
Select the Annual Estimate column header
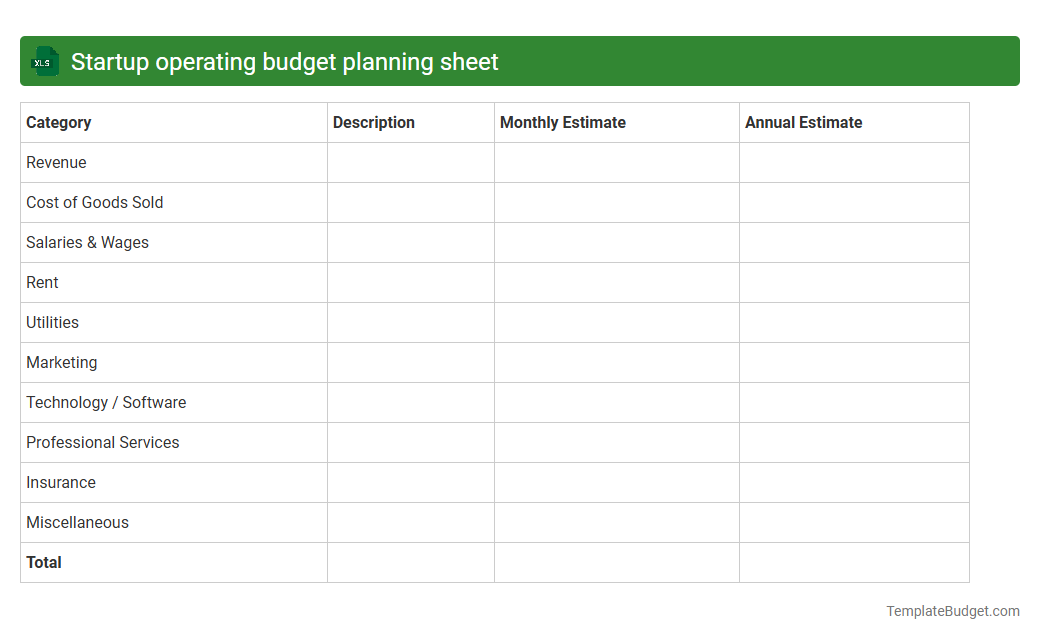[803, 122]
